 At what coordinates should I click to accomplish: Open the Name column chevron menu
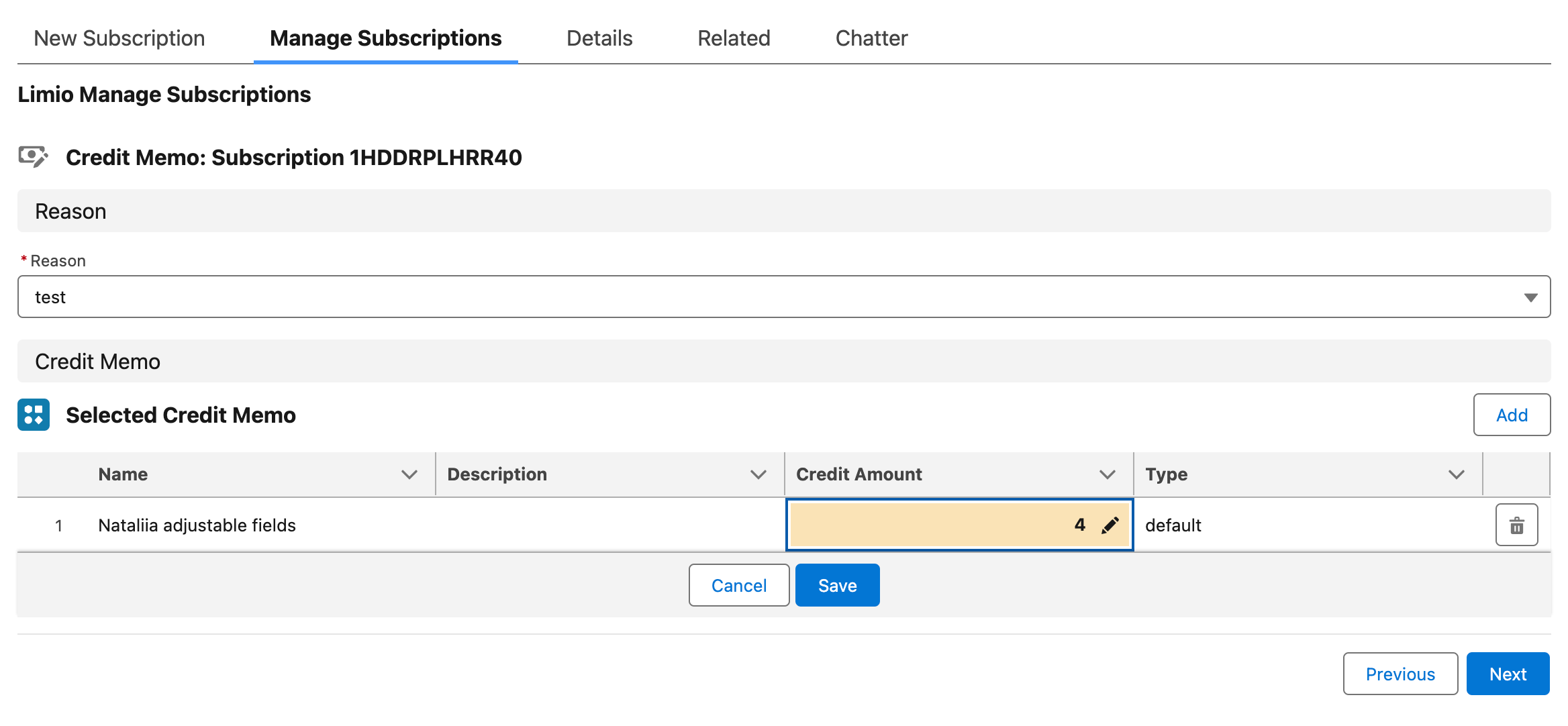click(x=409, y=474)
